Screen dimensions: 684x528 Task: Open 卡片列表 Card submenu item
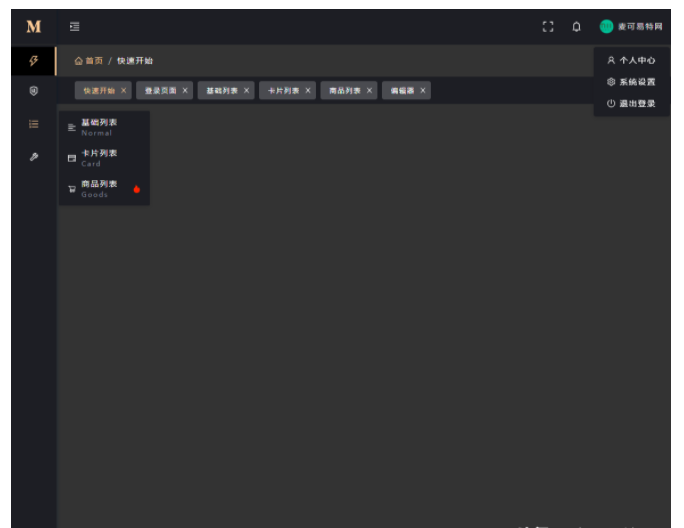(x=104, y=158)
